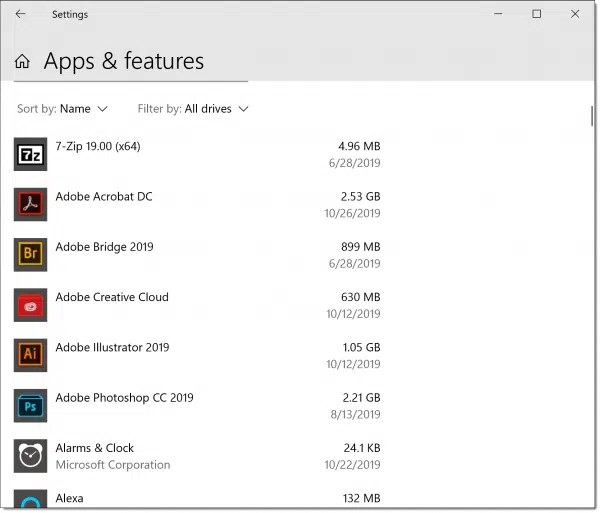This screenshot has height=513, width=600.
Task: Click the Alexa app icon
Action: pos(31,499)
